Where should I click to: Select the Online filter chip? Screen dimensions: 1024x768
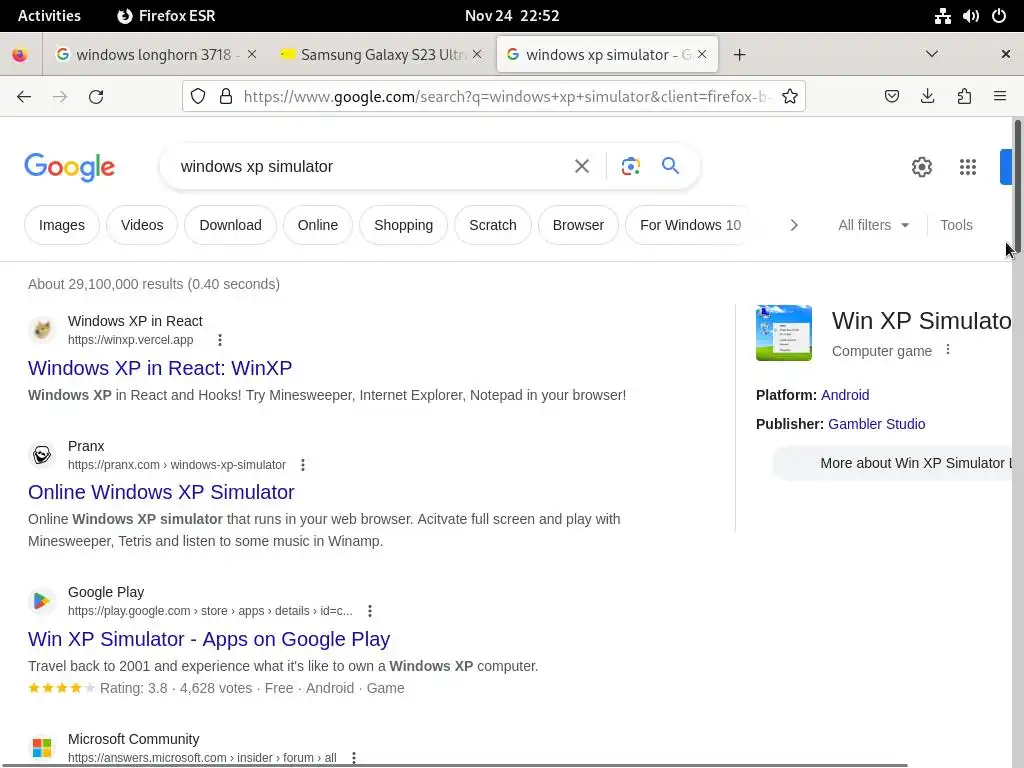318,225
